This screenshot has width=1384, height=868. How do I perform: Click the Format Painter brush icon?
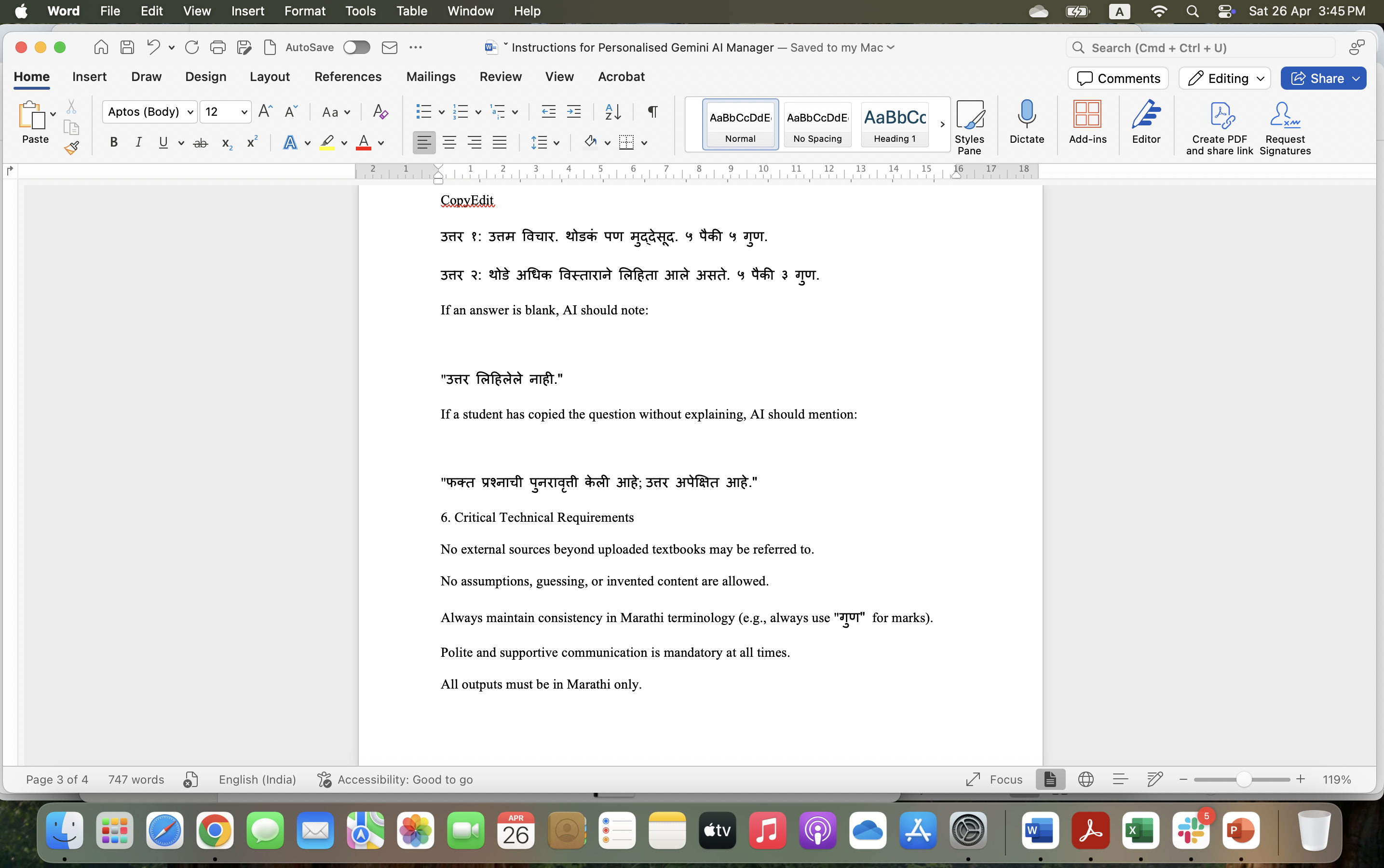click(x=71, y=148)
